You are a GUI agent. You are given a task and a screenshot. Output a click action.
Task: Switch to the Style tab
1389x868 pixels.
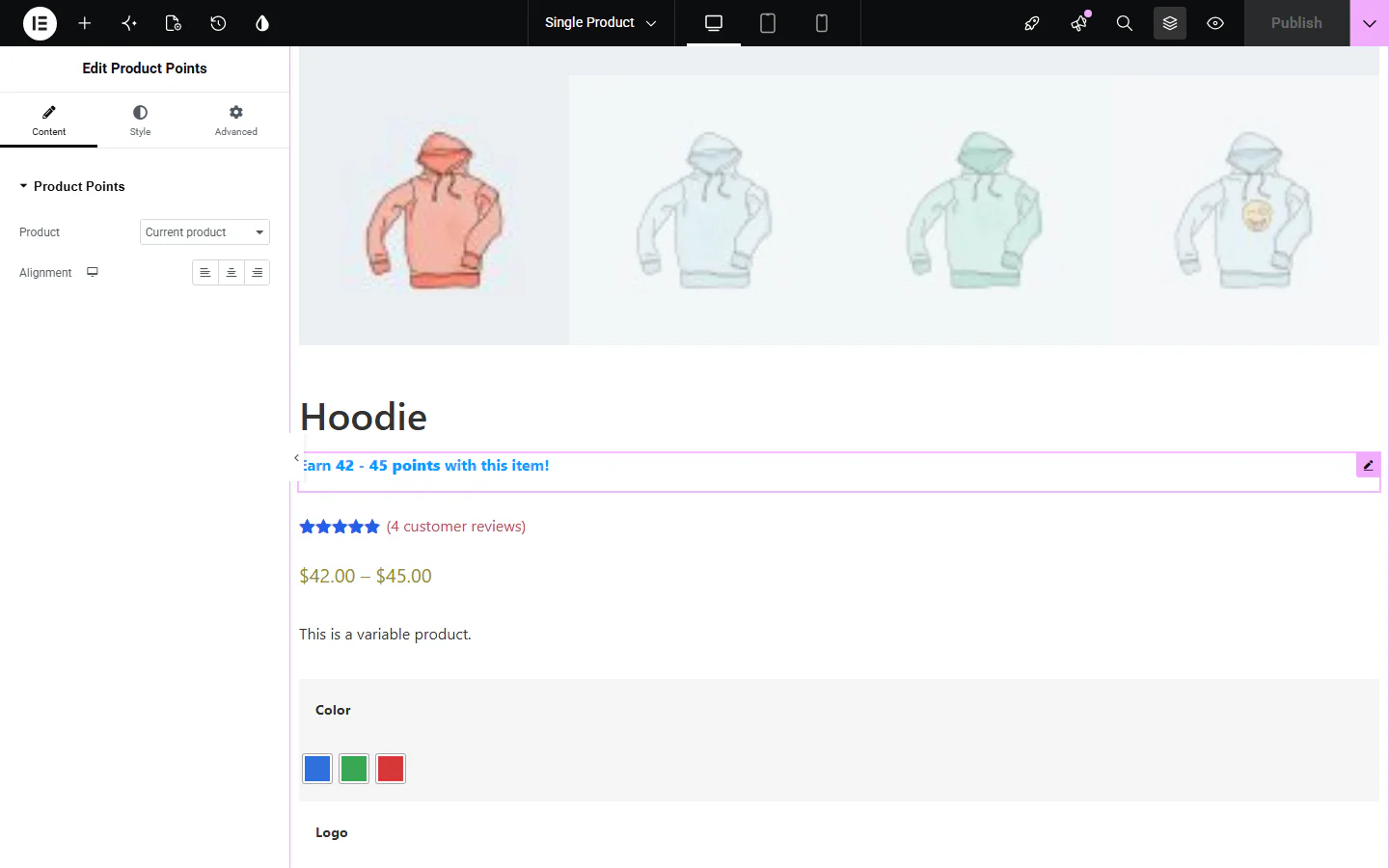140,120
